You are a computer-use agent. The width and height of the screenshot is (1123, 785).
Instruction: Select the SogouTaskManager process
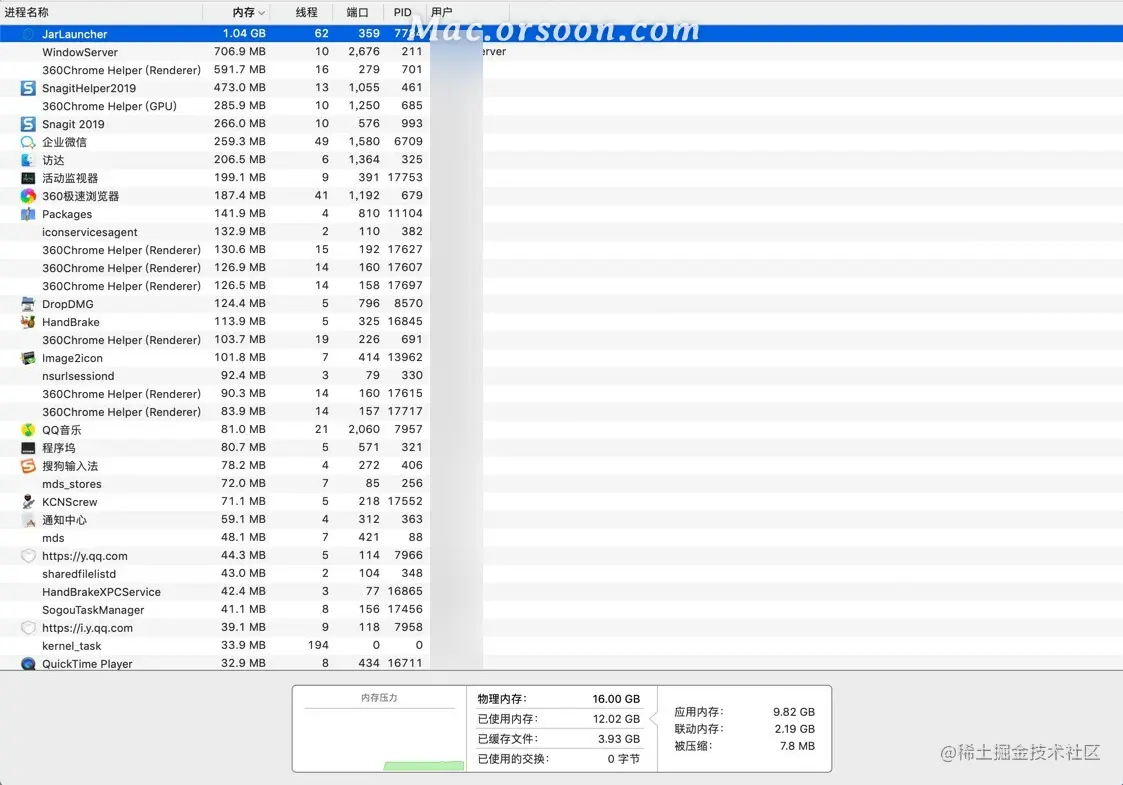coord(562,610)
